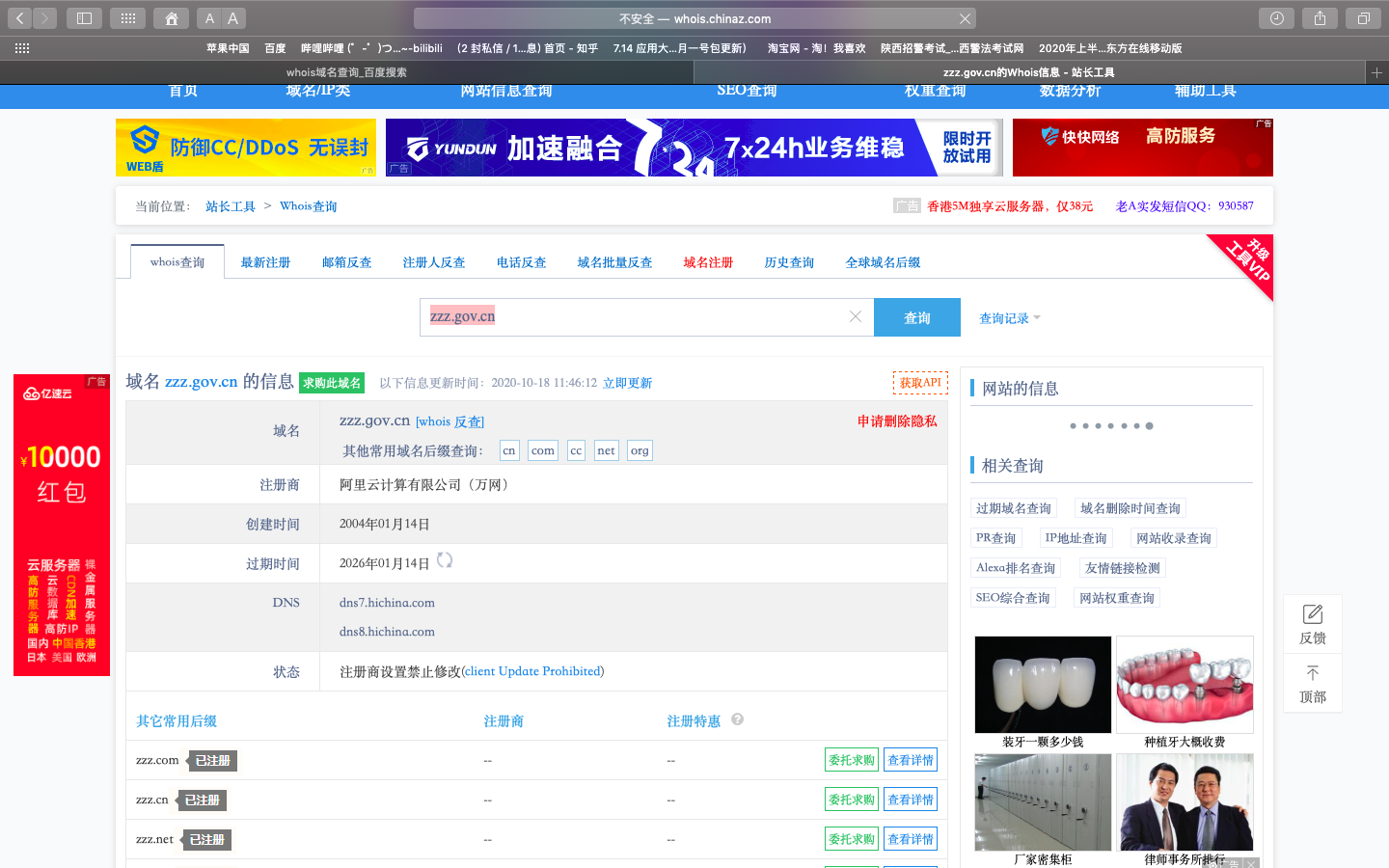Screen dimensions: 1389x868
Task: Select the zzz.gov.cn Whois信息 browser tab
Action: click(x=1029, y=72)
